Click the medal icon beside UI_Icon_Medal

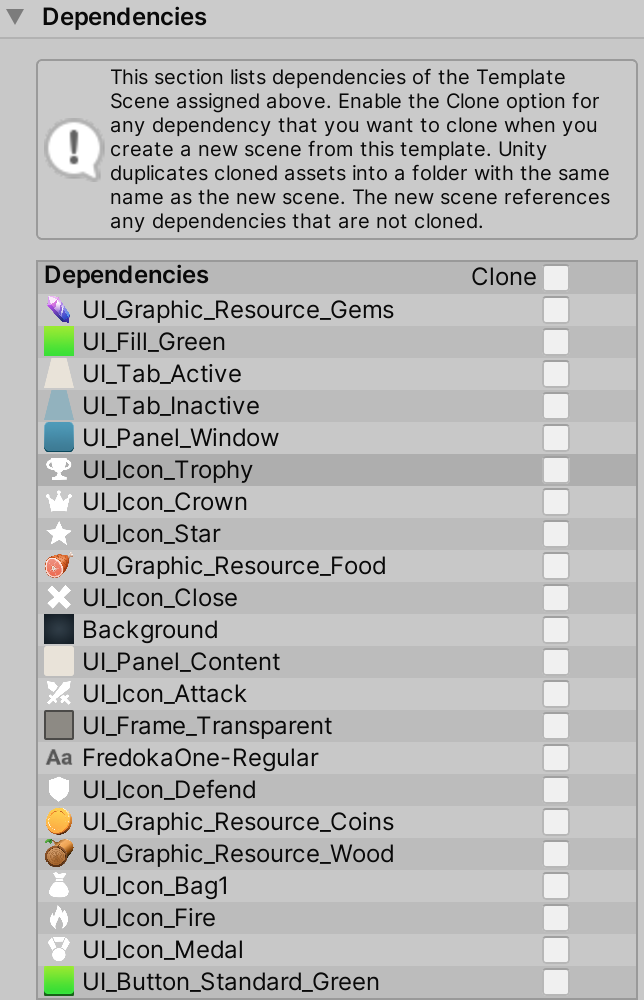point(58,949)
